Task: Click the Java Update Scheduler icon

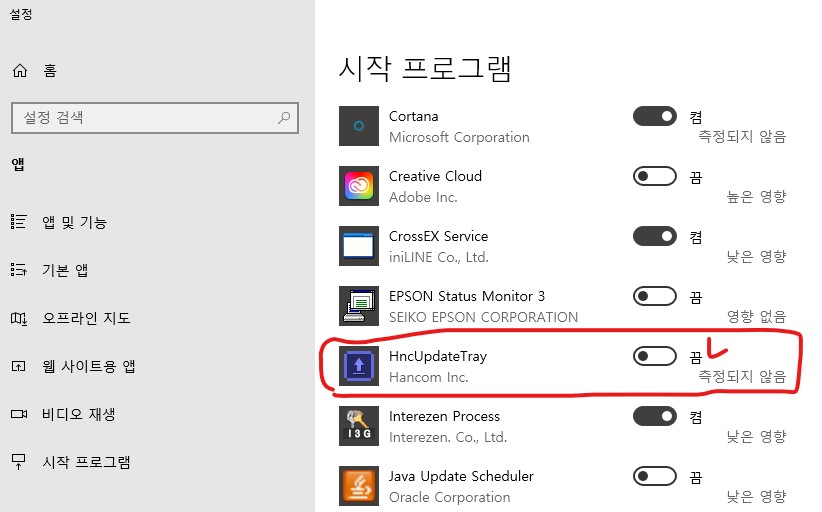Action: pos(359,486)
